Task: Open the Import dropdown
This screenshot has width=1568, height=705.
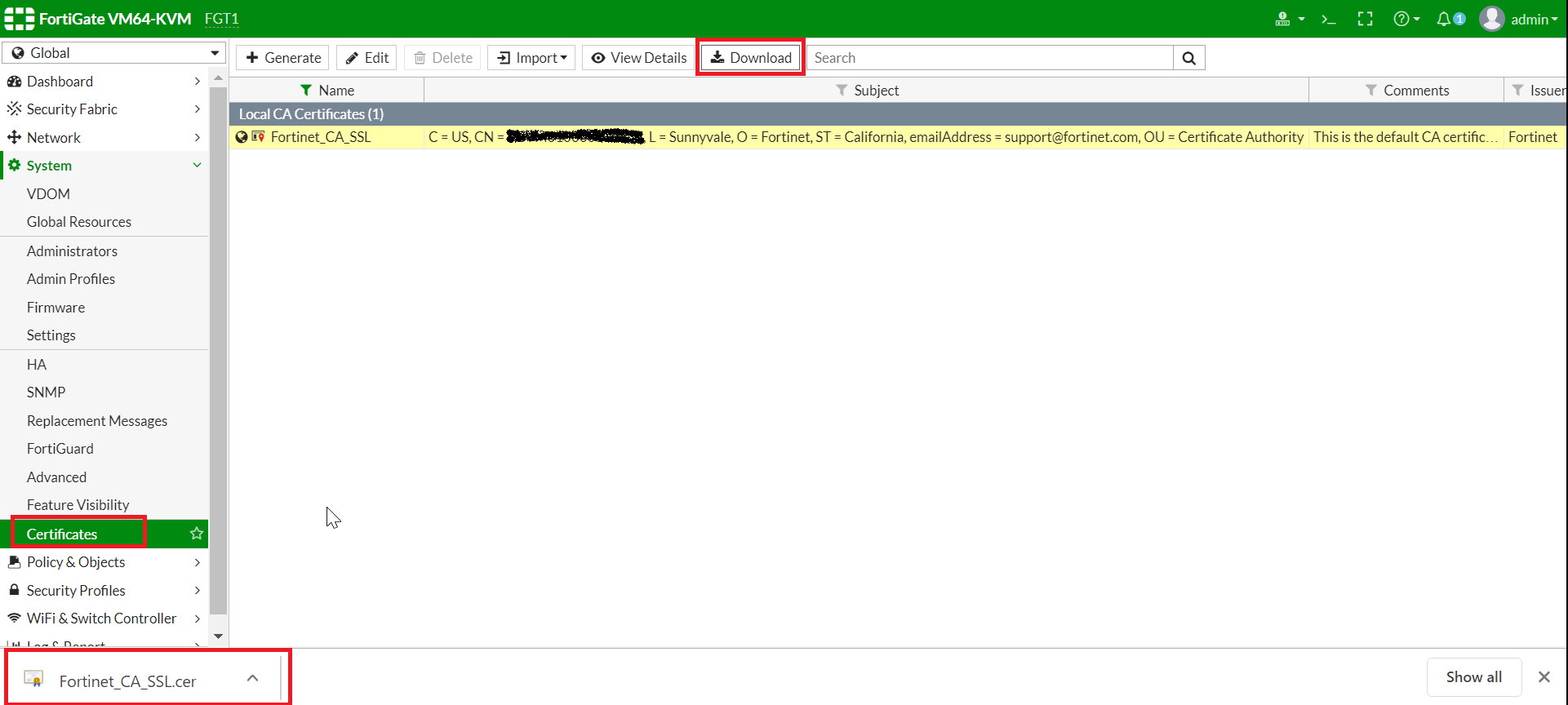Action: (x=531, y=58)
